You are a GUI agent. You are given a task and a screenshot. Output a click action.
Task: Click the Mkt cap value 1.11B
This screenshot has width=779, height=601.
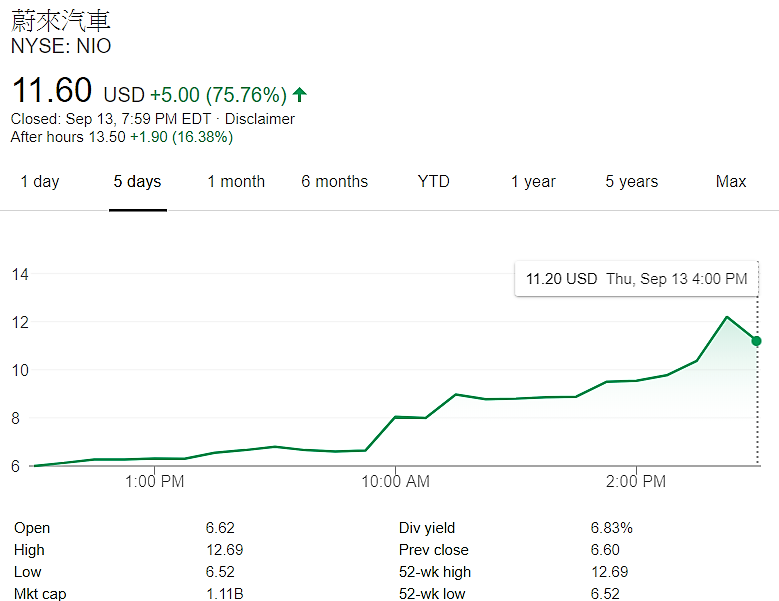point(225,594)
